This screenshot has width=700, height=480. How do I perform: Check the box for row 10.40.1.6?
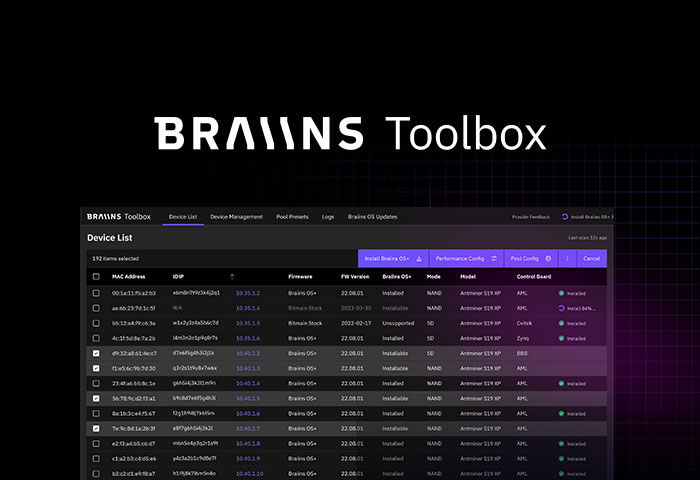coord(96,413)
